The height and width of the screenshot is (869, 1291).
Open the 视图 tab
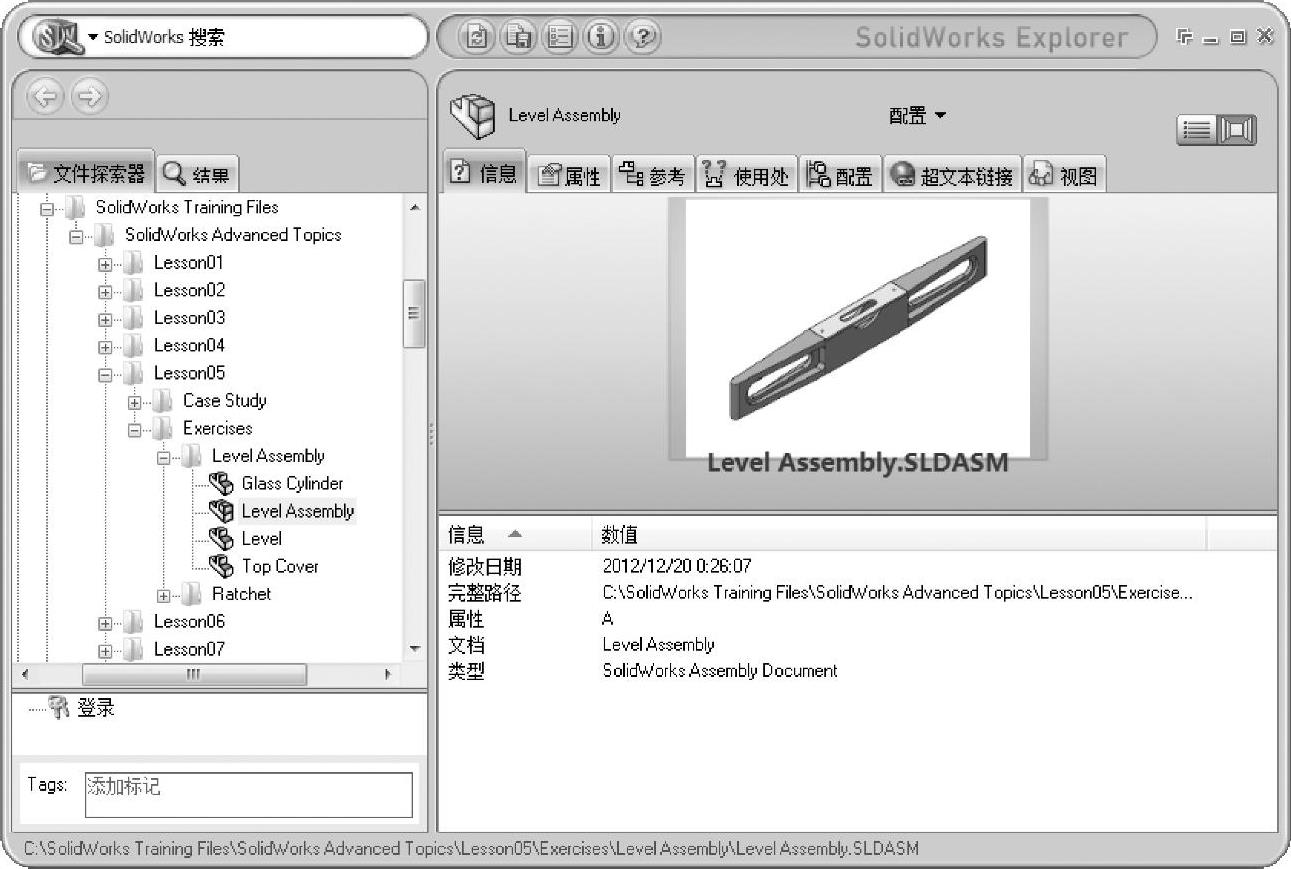1064,176
